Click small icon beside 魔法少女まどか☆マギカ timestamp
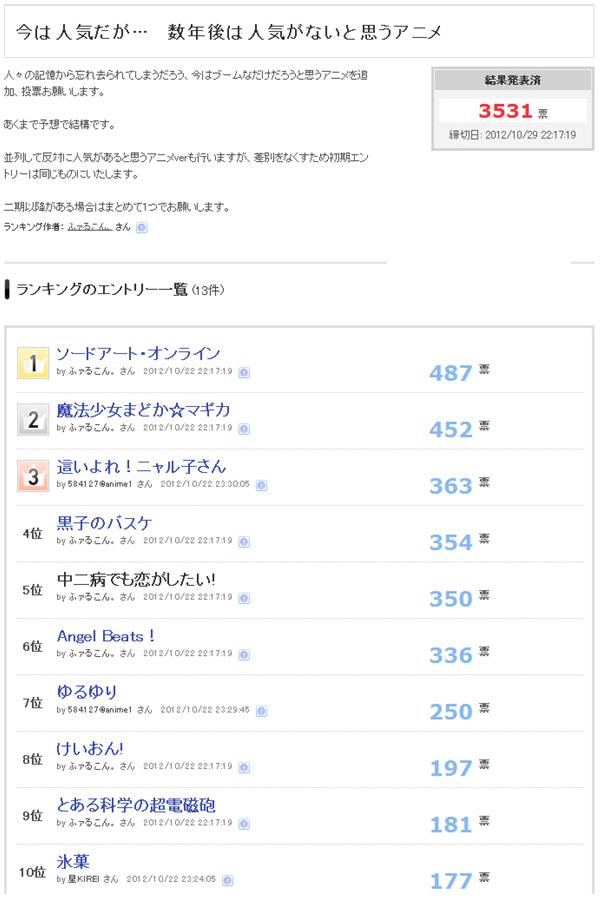Screen dimensions: 600x898 click(x=244, y=428)
